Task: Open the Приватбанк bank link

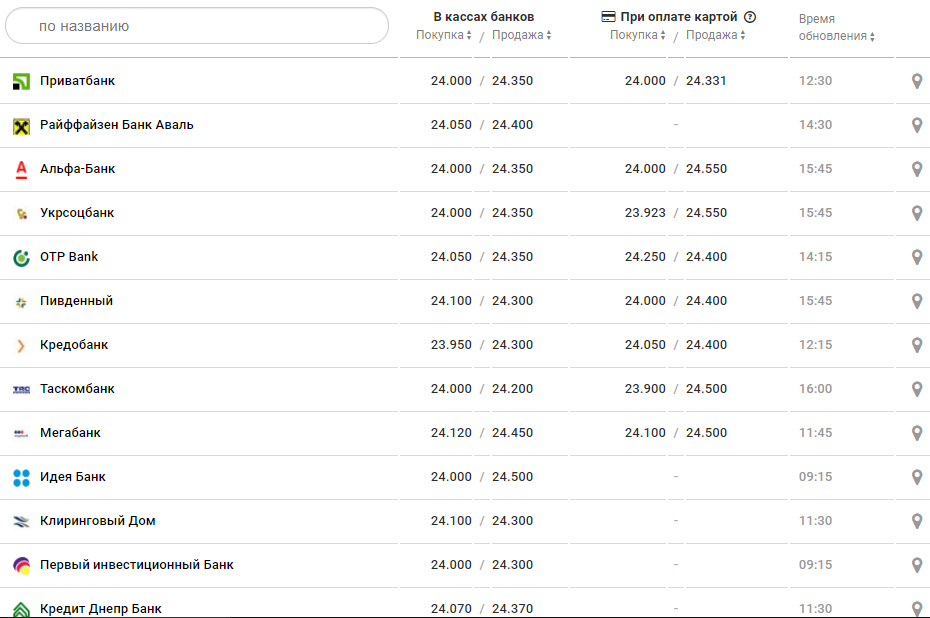Action: point(77,81)
